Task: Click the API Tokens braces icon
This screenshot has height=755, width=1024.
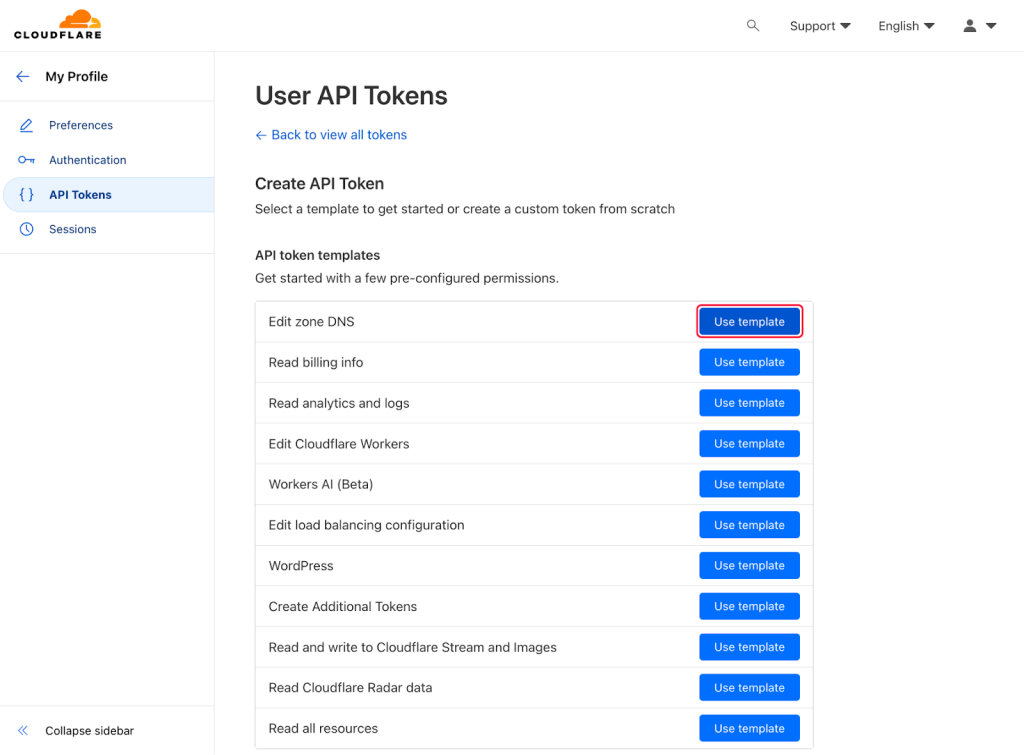Action: click(x=27, y=195)
